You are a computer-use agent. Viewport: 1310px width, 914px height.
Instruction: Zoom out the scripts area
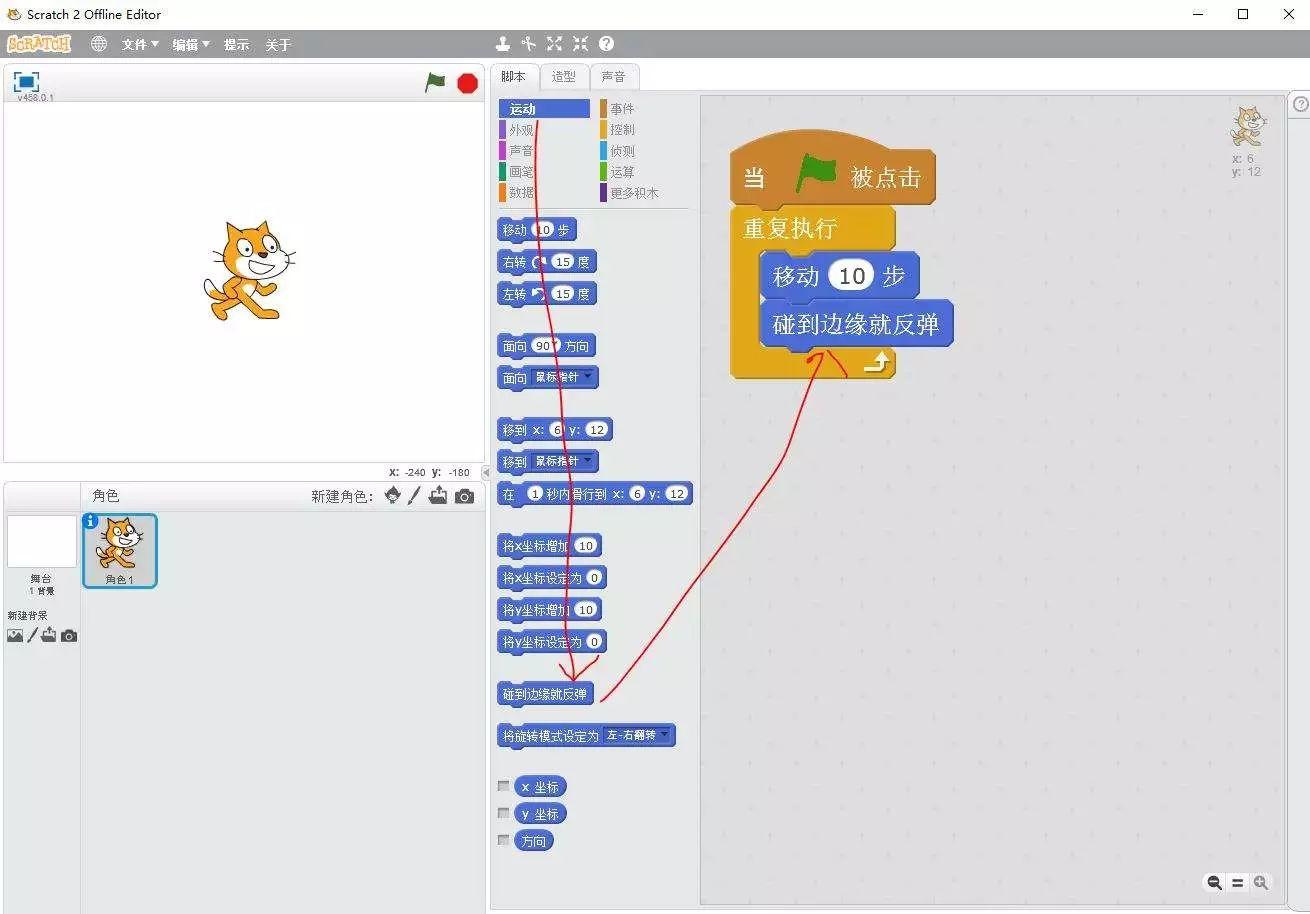1214,882
